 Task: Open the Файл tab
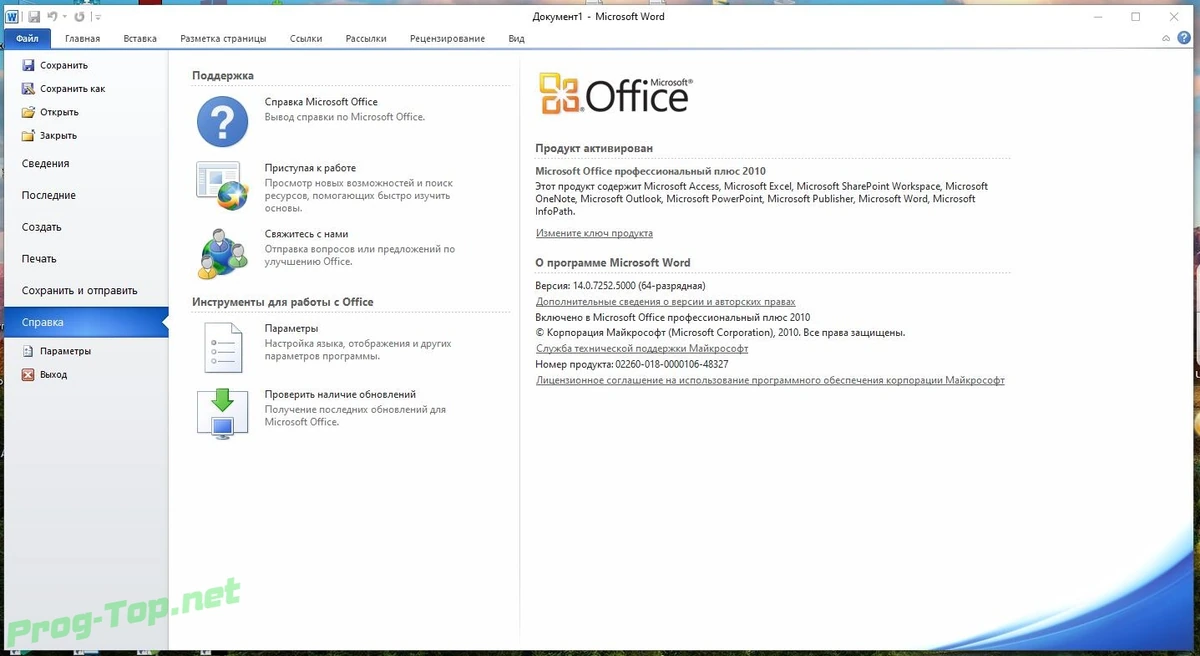27,38
